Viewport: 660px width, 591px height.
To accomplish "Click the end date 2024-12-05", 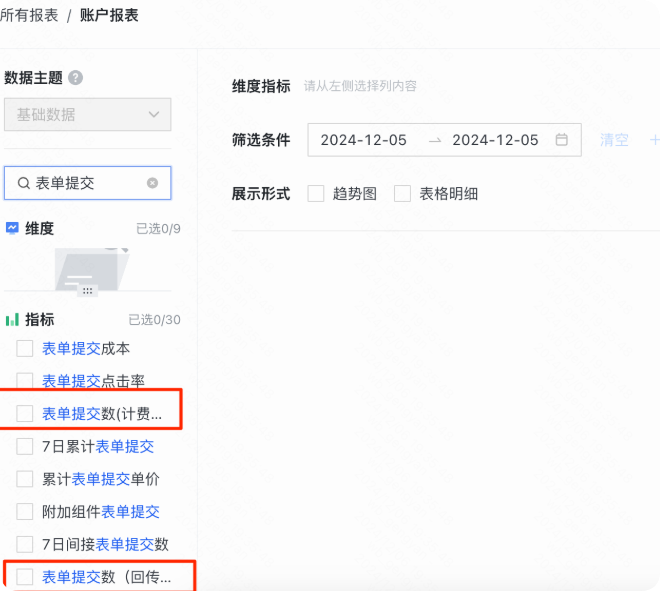I will (x=495, y=140).
